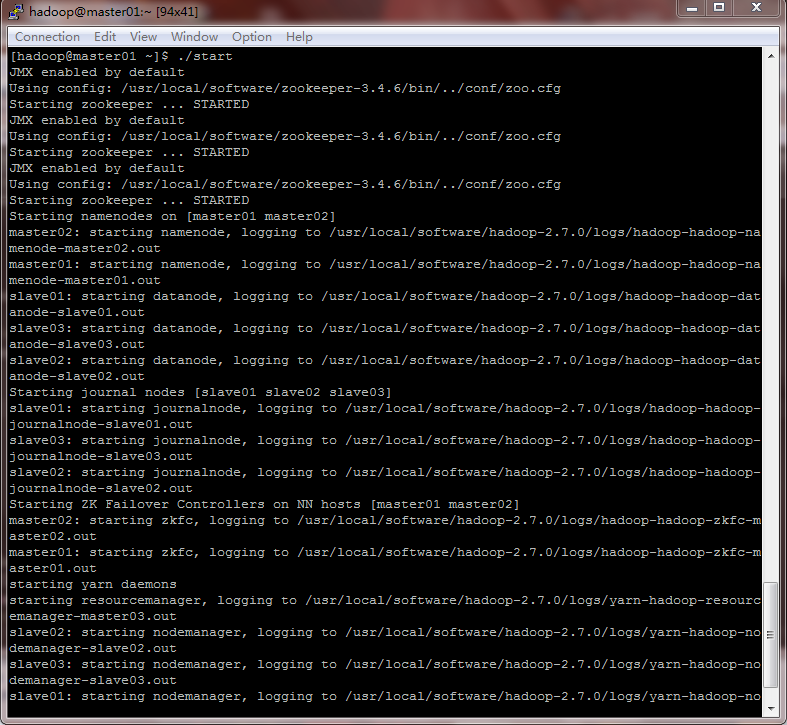Click the terminal app icon in title bar

tap(16, 11)
